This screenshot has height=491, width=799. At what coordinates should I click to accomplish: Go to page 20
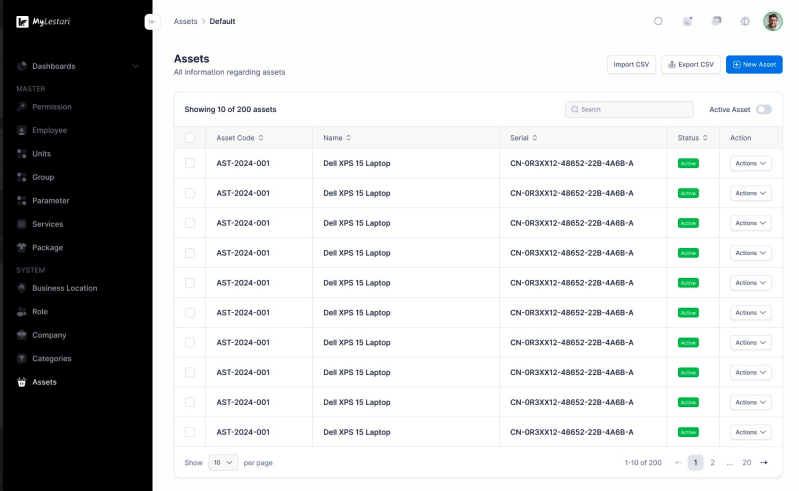(x=747, y=462)
